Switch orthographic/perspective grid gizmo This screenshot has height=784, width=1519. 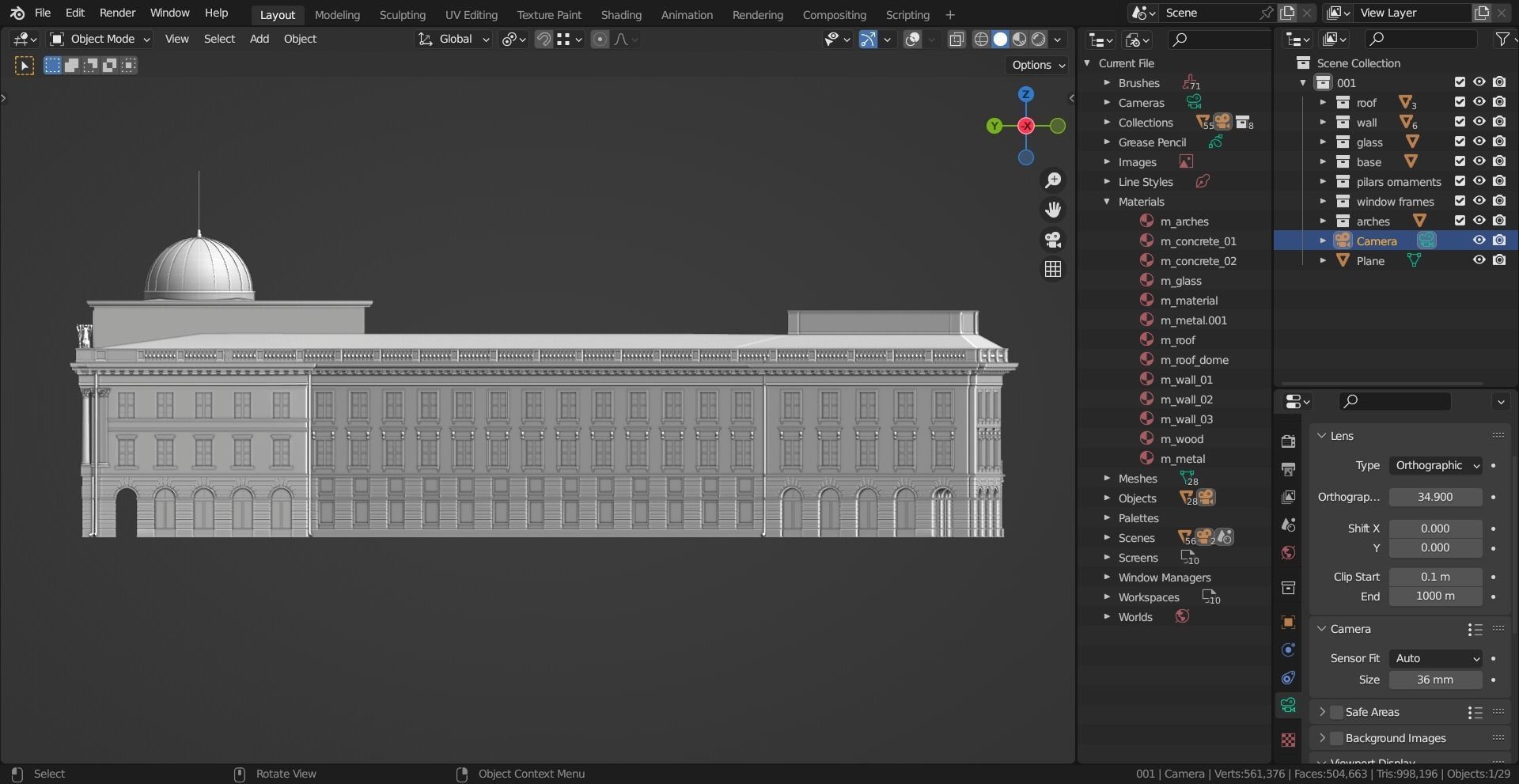point(1053,269)
